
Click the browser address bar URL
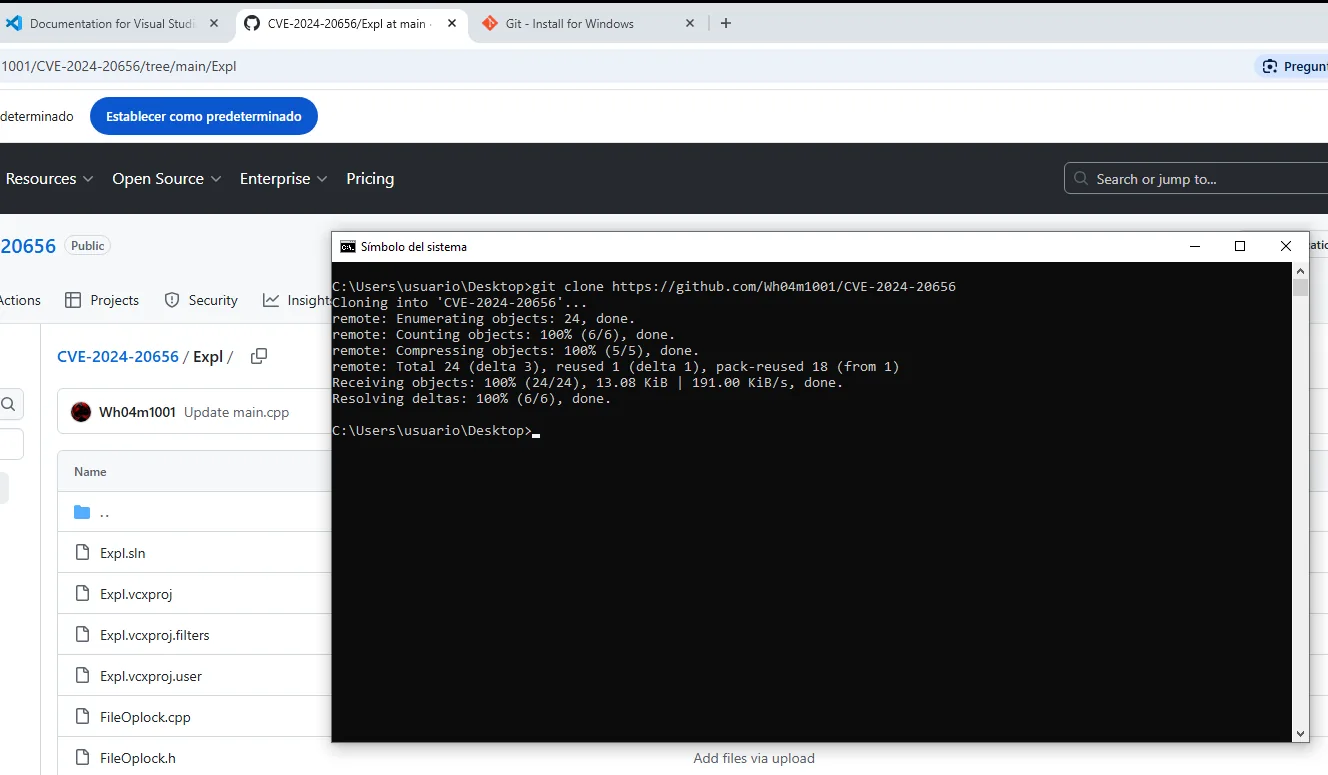(119, 67)
